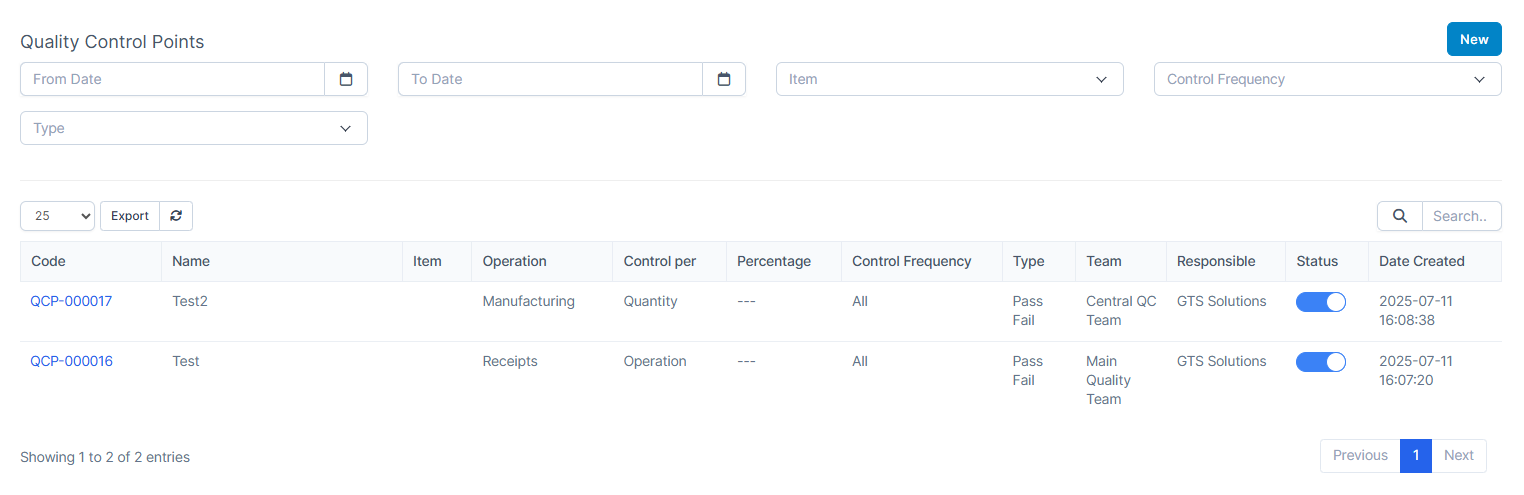The width and height of the screenshot is (1524, 495).
Task: Toggle status switch for QCP-000017
Action: [1321, 302]
